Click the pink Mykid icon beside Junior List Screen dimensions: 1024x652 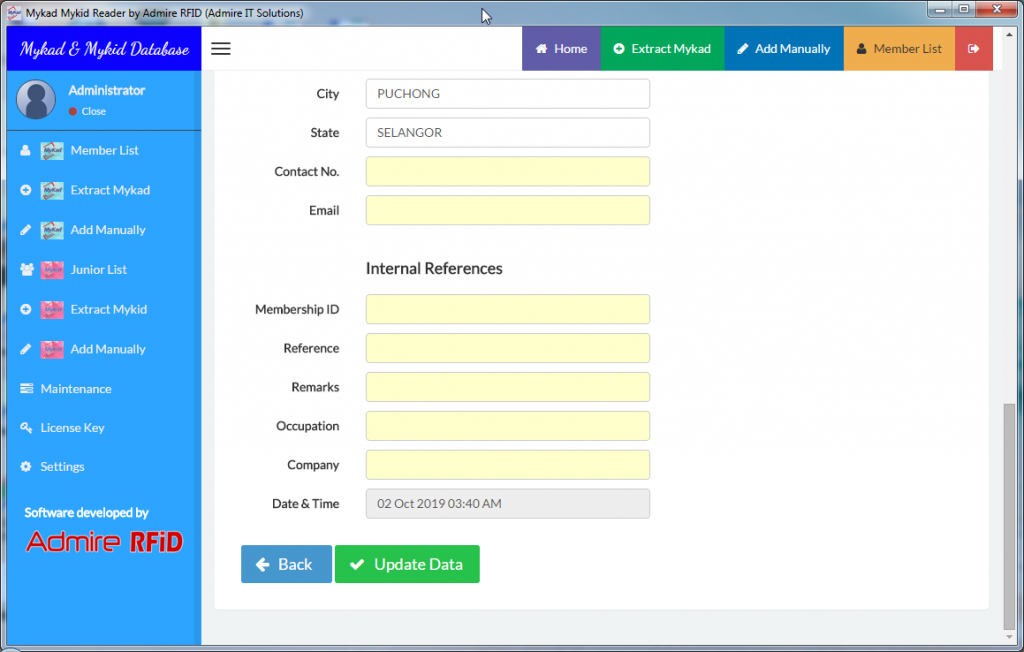click(x=52, y=270)
